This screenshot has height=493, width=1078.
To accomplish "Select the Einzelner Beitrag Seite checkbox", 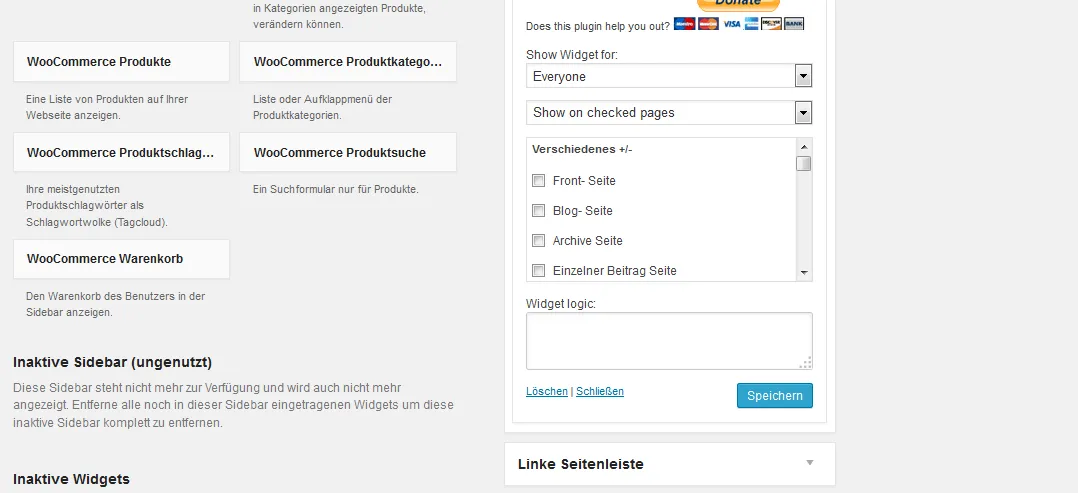I will pyautogui.click(x=538, y=270).
